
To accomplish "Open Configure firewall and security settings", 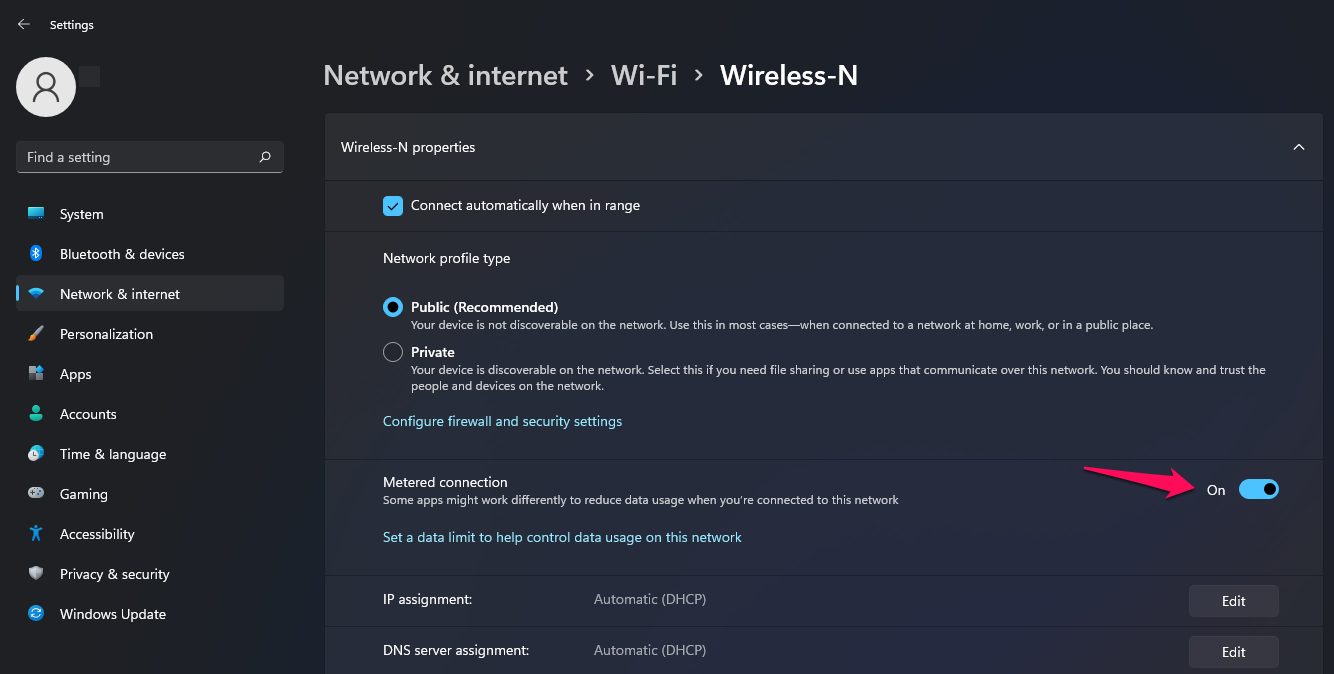I will click(502, 420).
